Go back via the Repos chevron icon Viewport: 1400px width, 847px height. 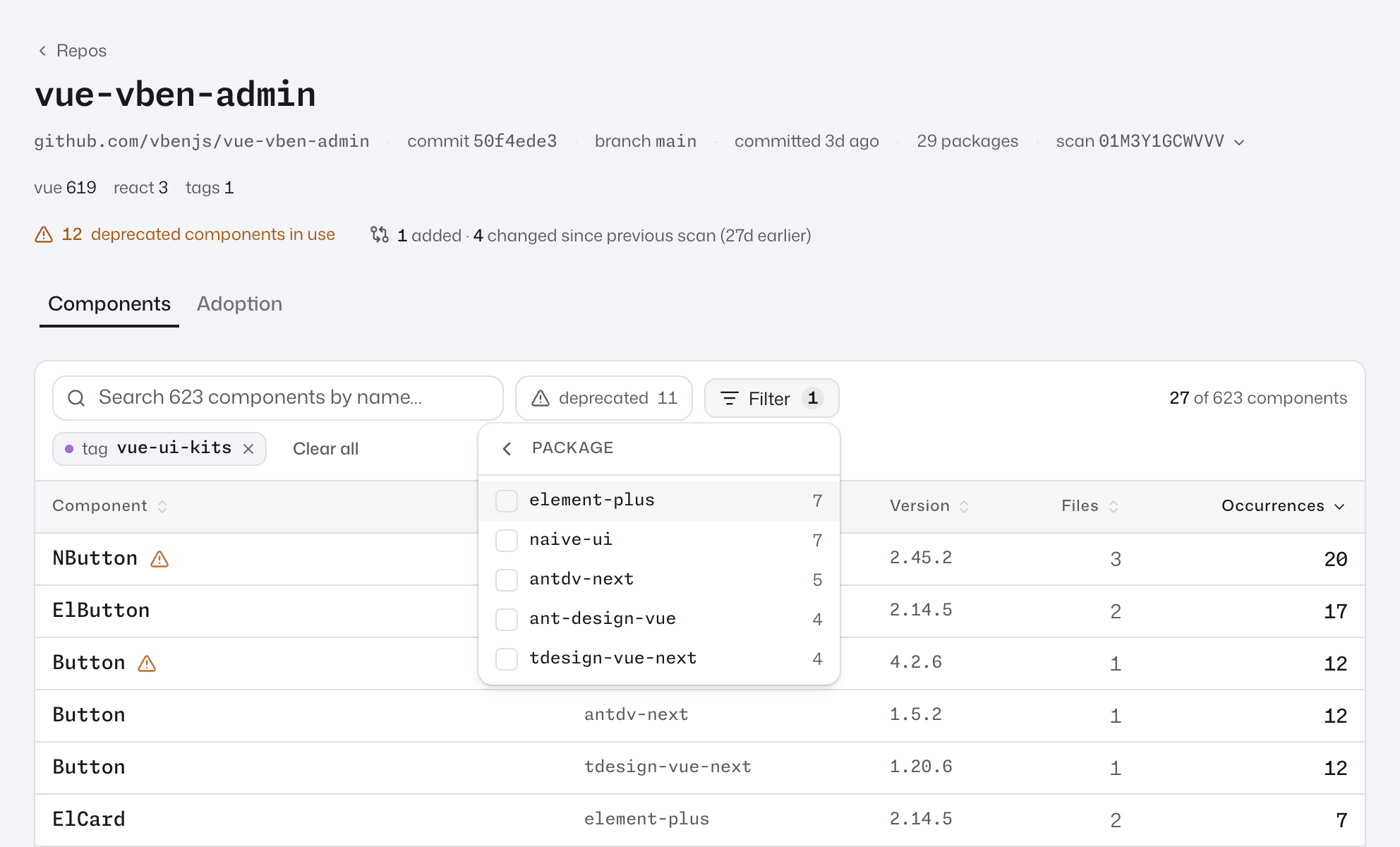(42, 51)
